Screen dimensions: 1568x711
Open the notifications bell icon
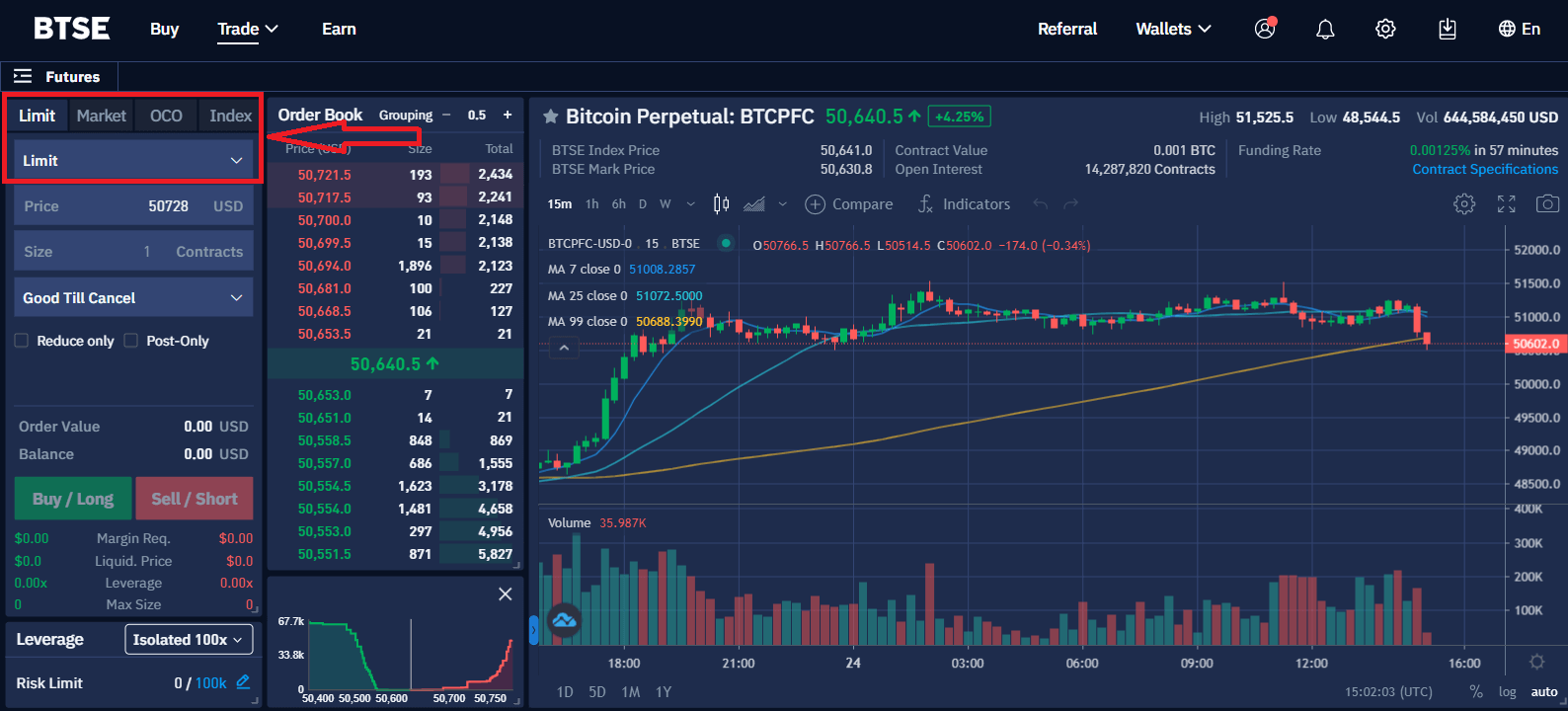coord(1325,30)
